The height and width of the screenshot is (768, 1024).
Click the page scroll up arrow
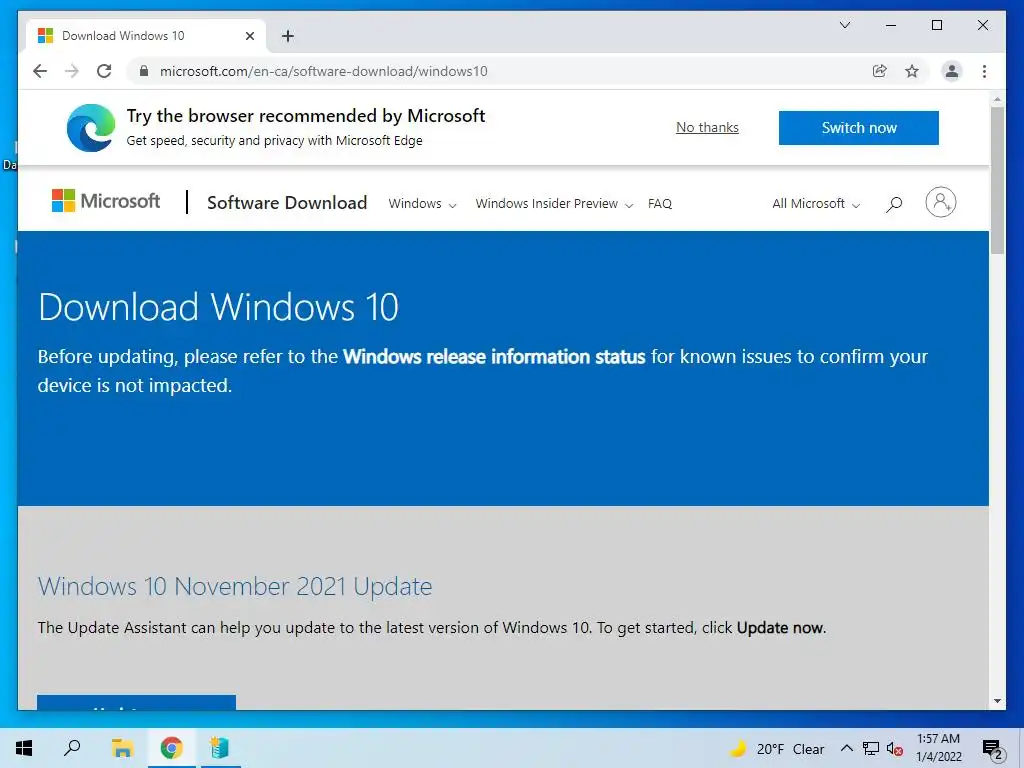coord(997,99)
